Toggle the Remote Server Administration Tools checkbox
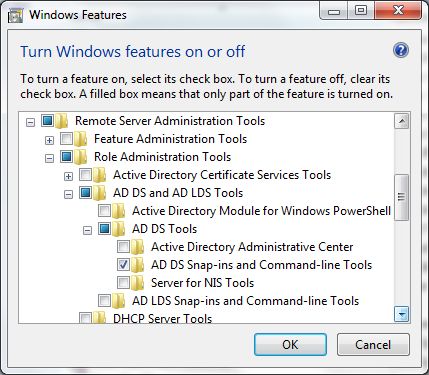Viewport: 429px width, 375px height. point(47,120)
